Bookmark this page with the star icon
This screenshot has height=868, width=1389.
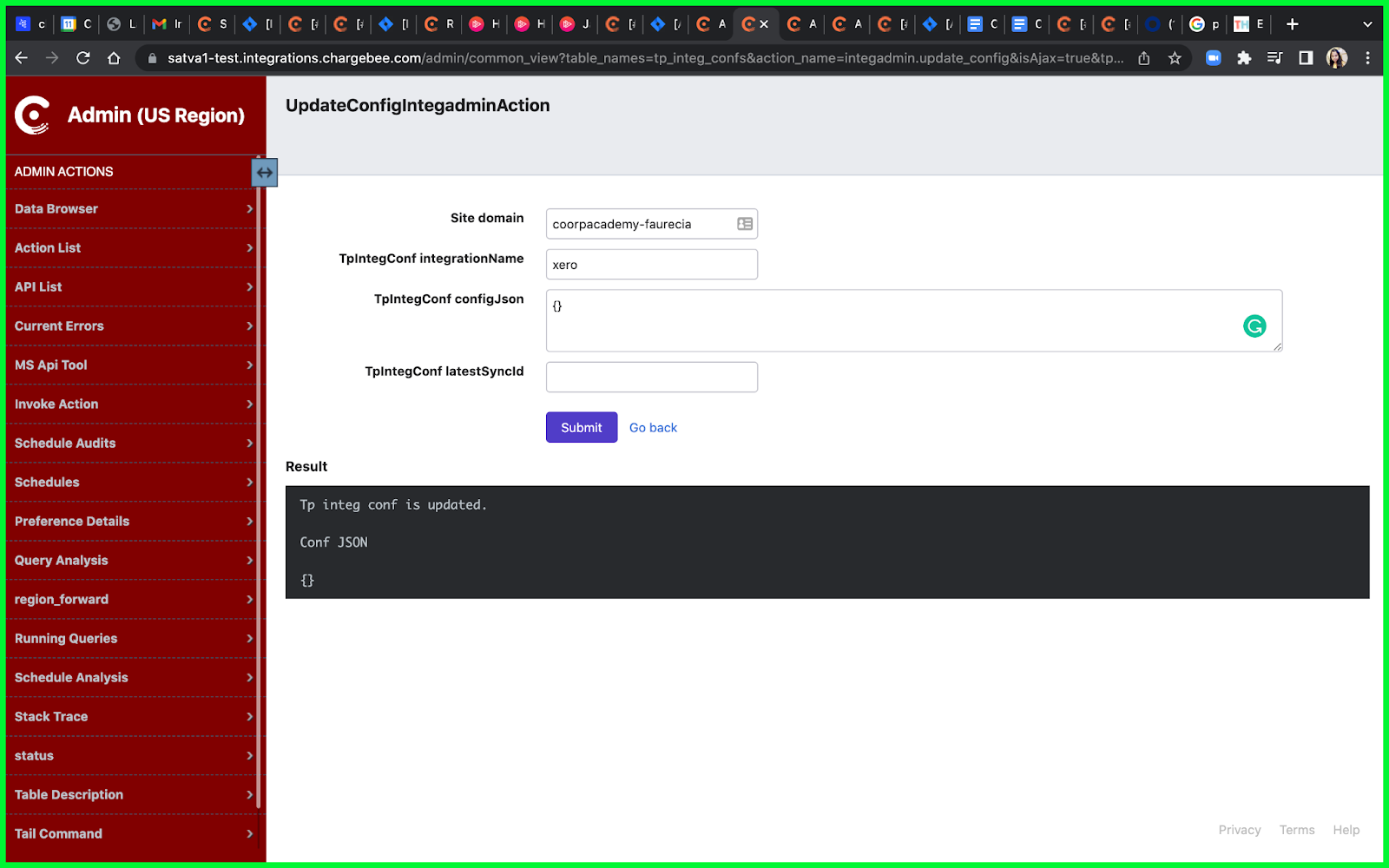click(1175, 58)
